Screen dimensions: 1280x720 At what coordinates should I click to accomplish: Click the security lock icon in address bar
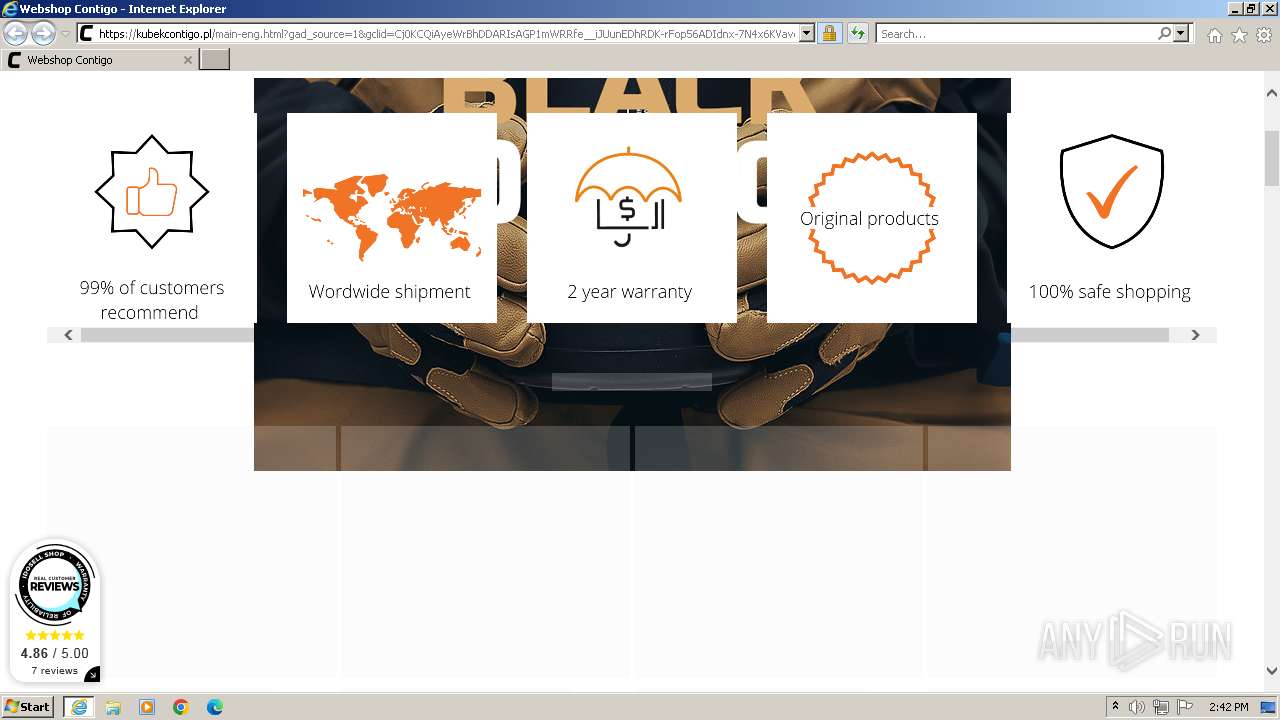(829, 33)
